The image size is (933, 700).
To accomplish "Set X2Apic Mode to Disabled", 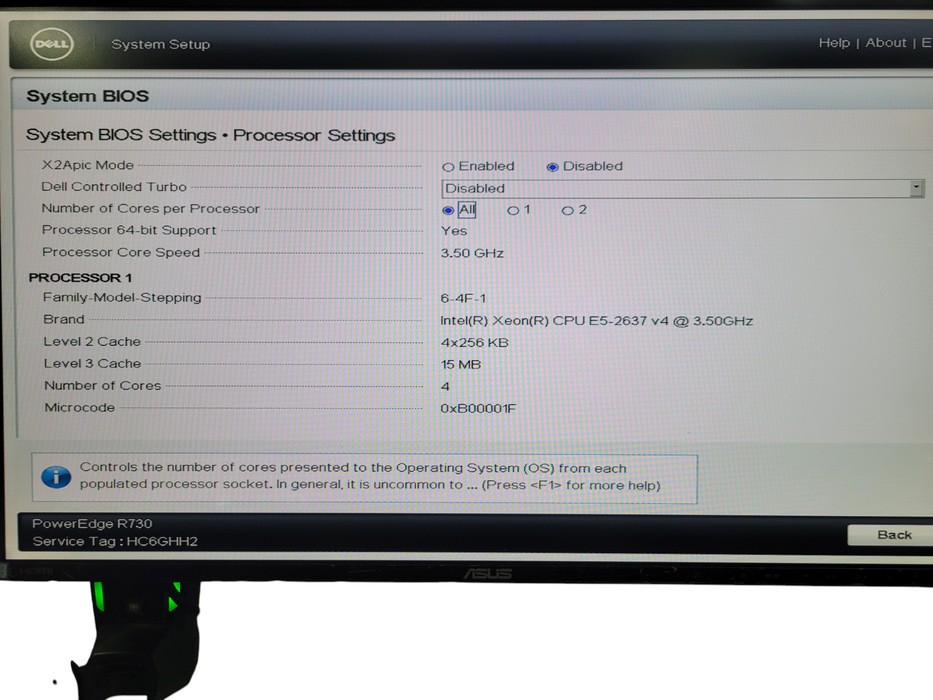I will [552, 167].
